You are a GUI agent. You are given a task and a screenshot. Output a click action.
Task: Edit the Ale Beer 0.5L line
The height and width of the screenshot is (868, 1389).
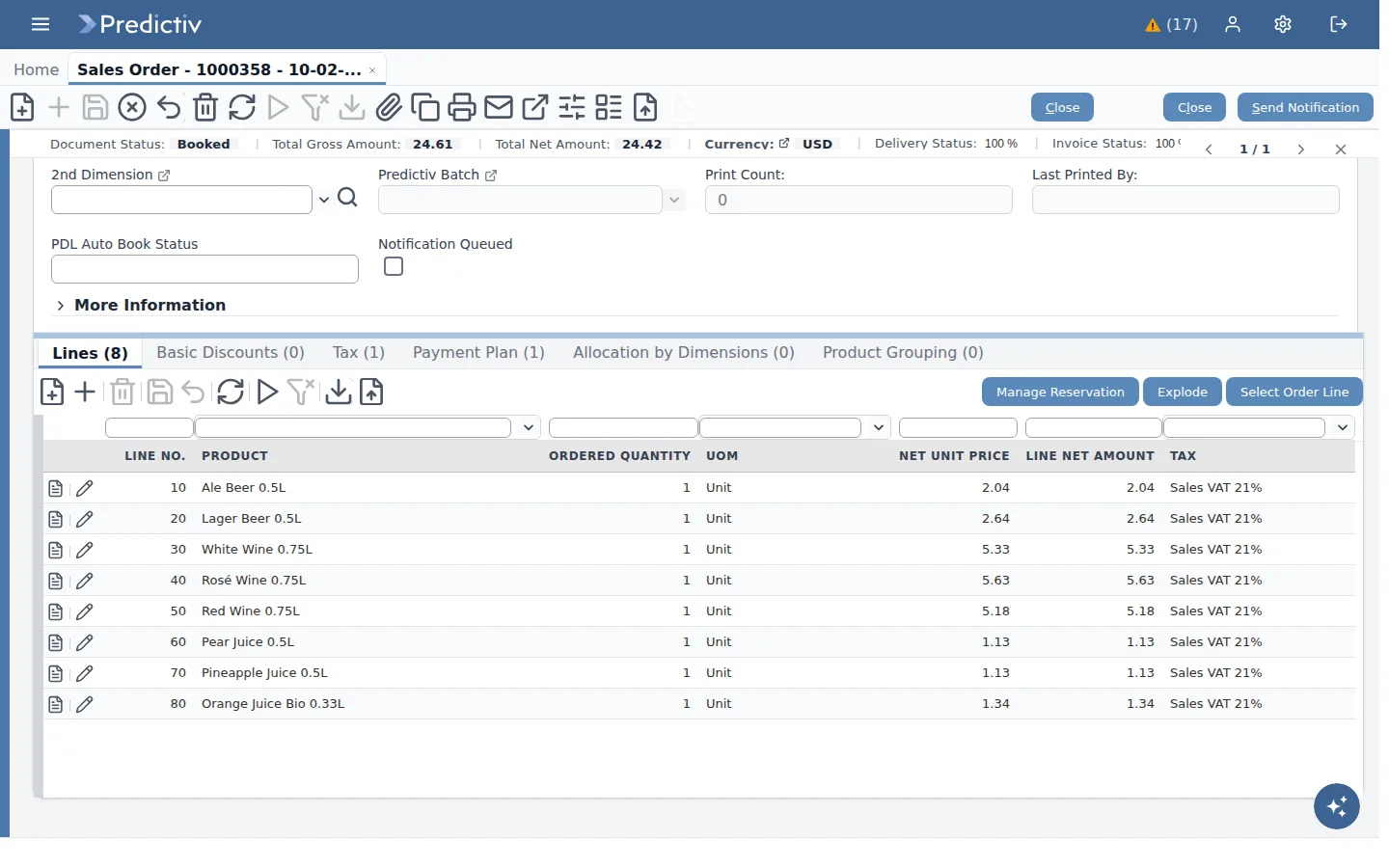point(85,488)
